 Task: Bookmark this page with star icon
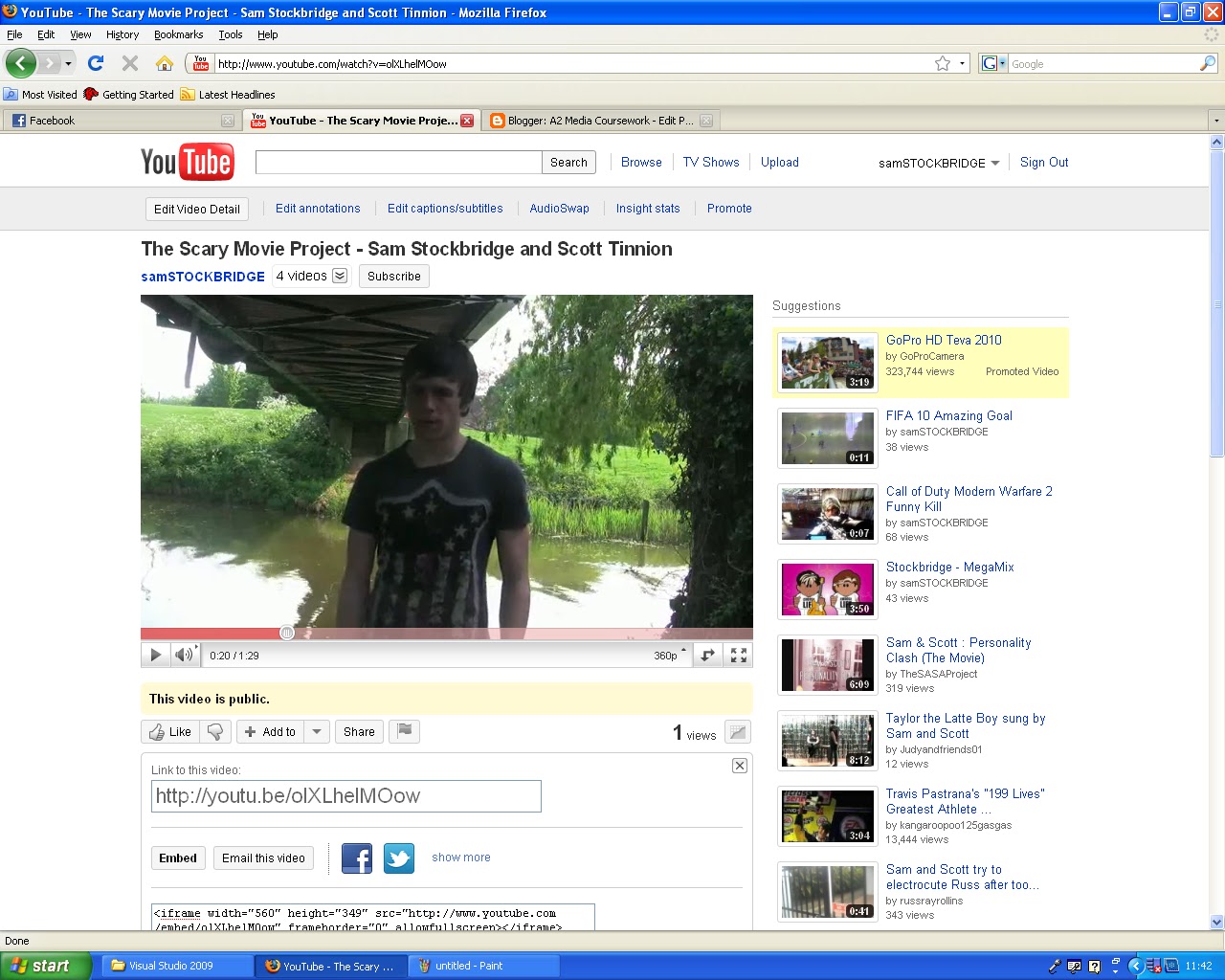tap(943, 63)
